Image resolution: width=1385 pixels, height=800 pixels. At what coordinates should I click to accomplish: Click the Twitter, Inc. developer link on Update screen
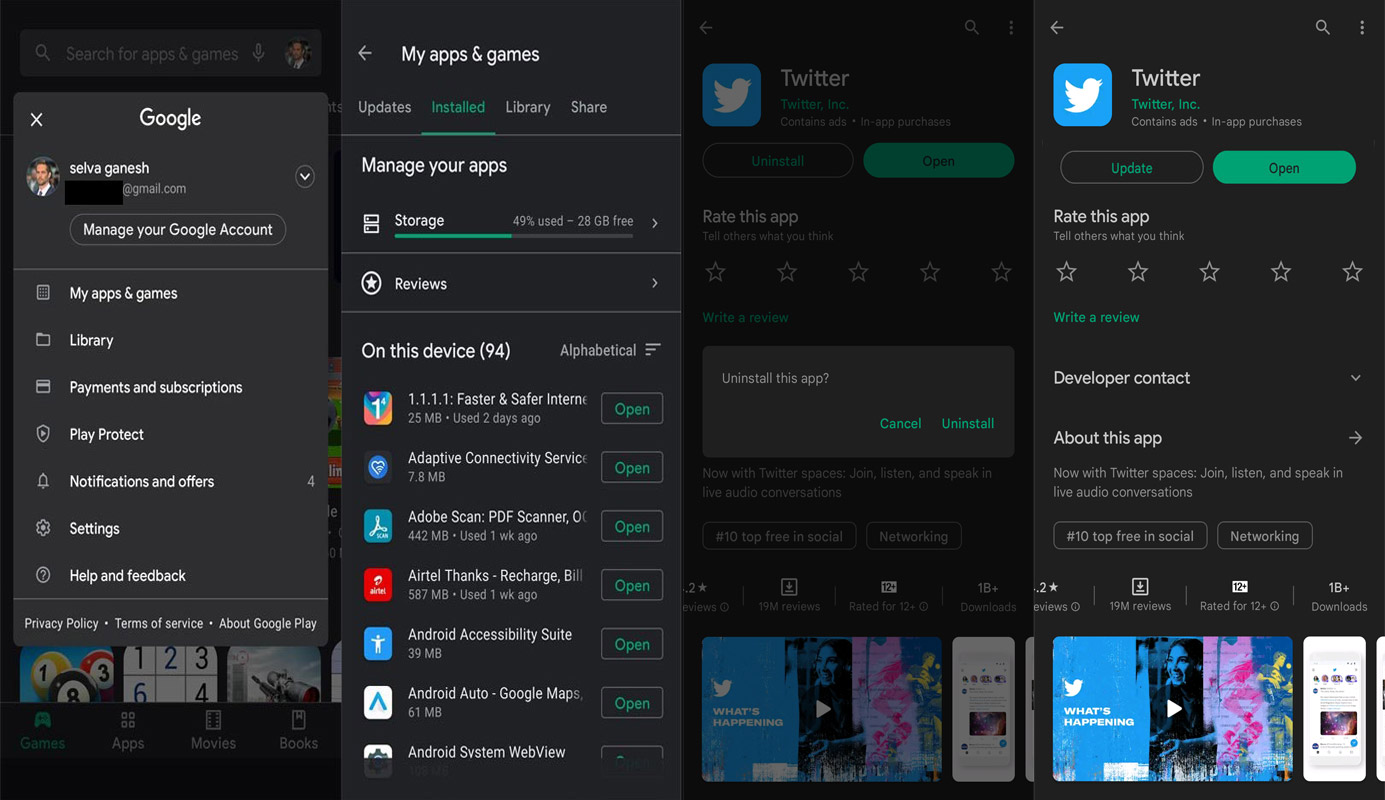1165,104
